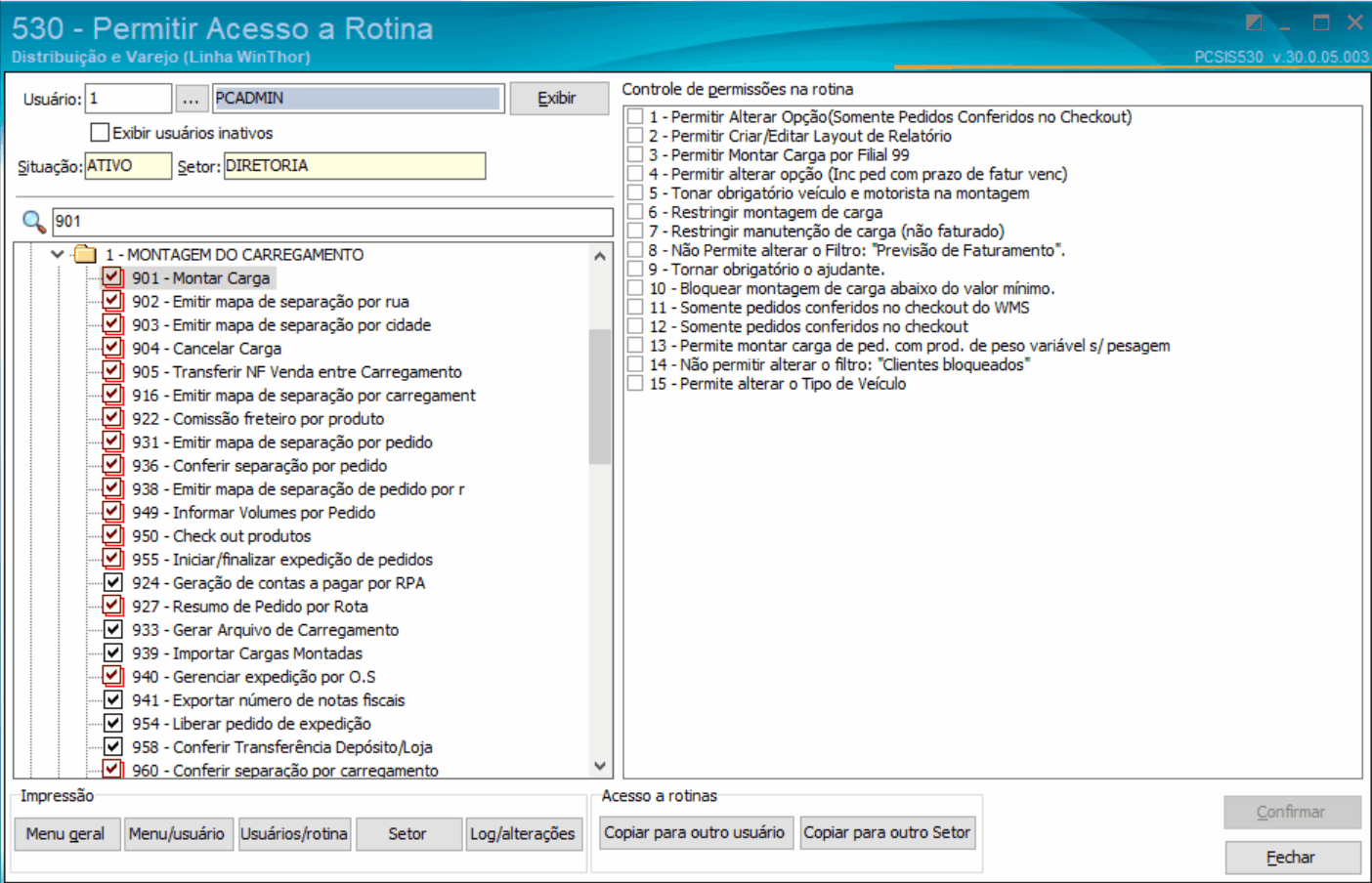1372x883 pixels.
Task: Collapse the 1 - Montagem do Carregamento node
Action: pyautogui.click(x=58, y=255)
